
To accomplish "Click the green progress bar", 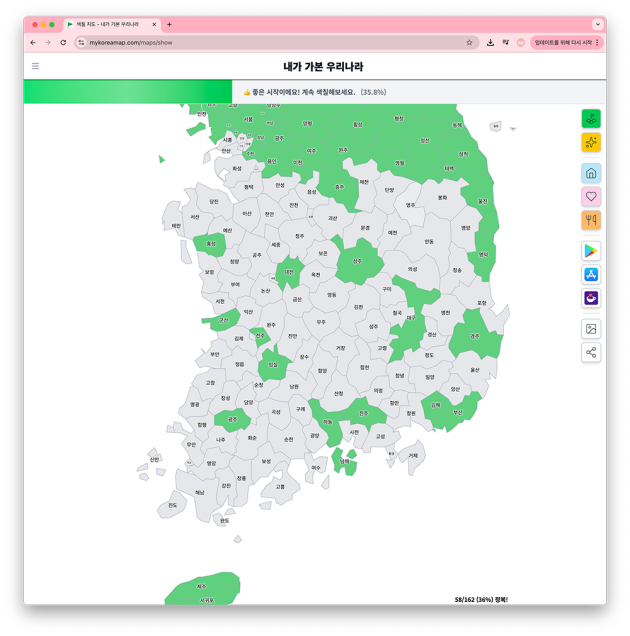I will pyautogui.click(x=128, y=92).
